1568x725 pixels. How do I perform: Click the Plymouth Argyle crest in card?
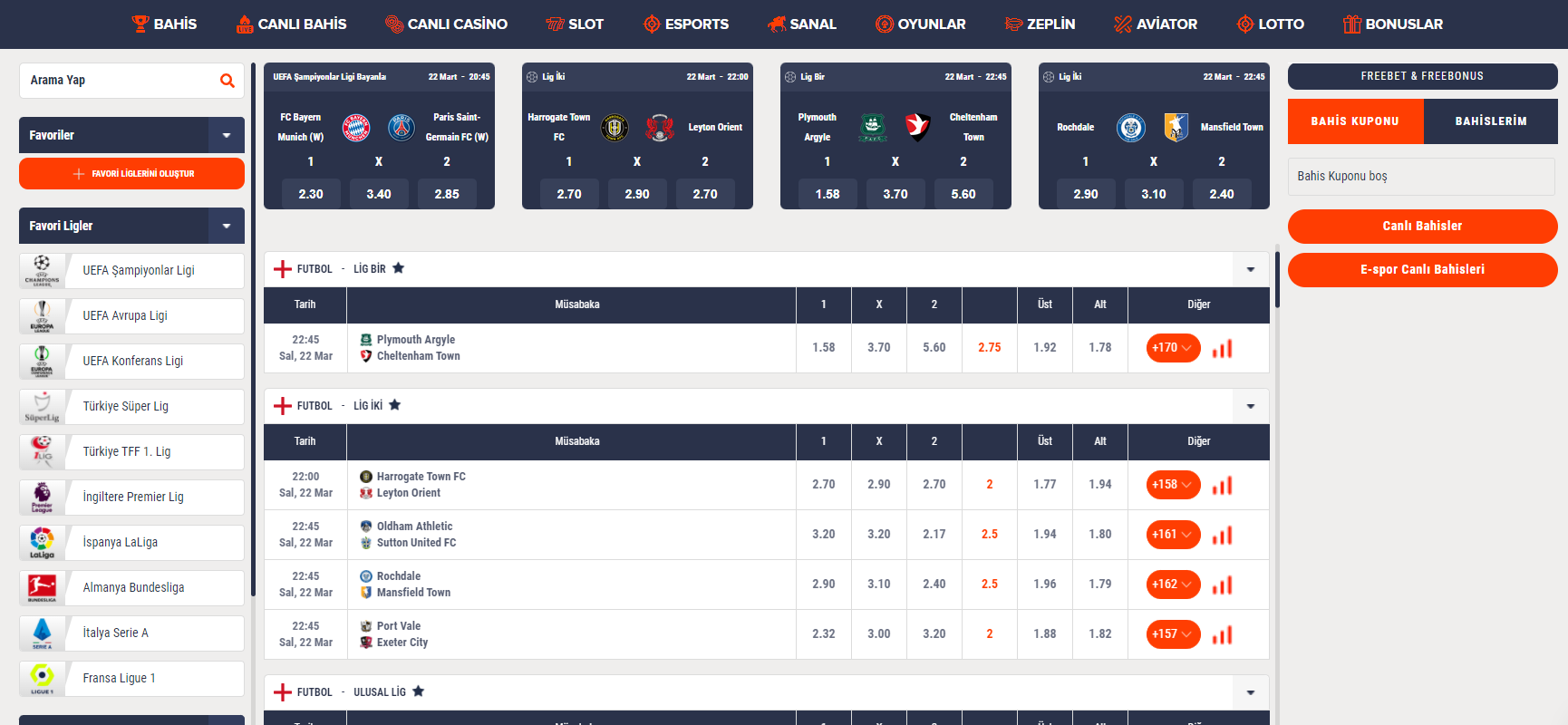click(873, 128)
